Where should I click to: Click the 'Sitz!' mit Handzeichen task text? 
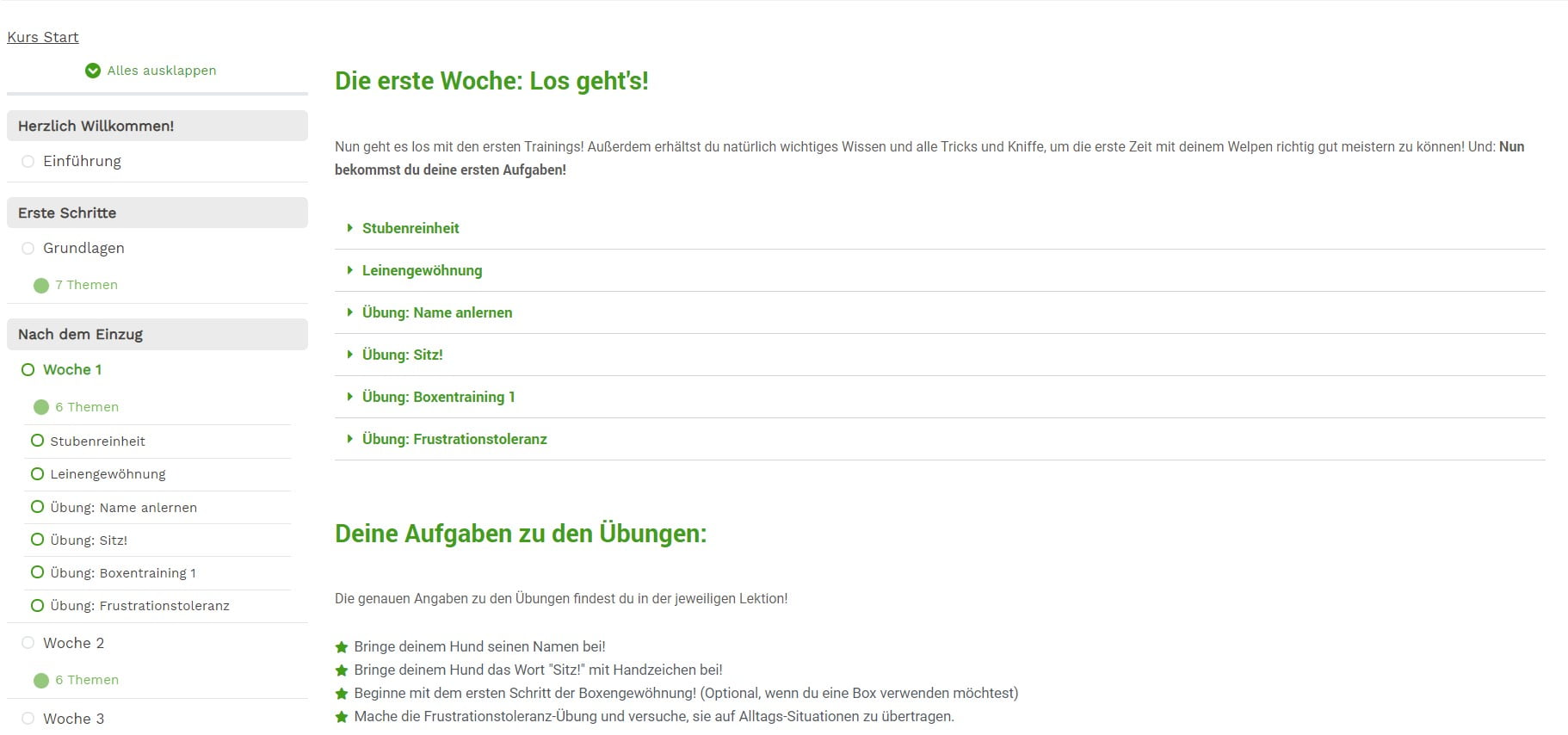[x=538, y=670]
